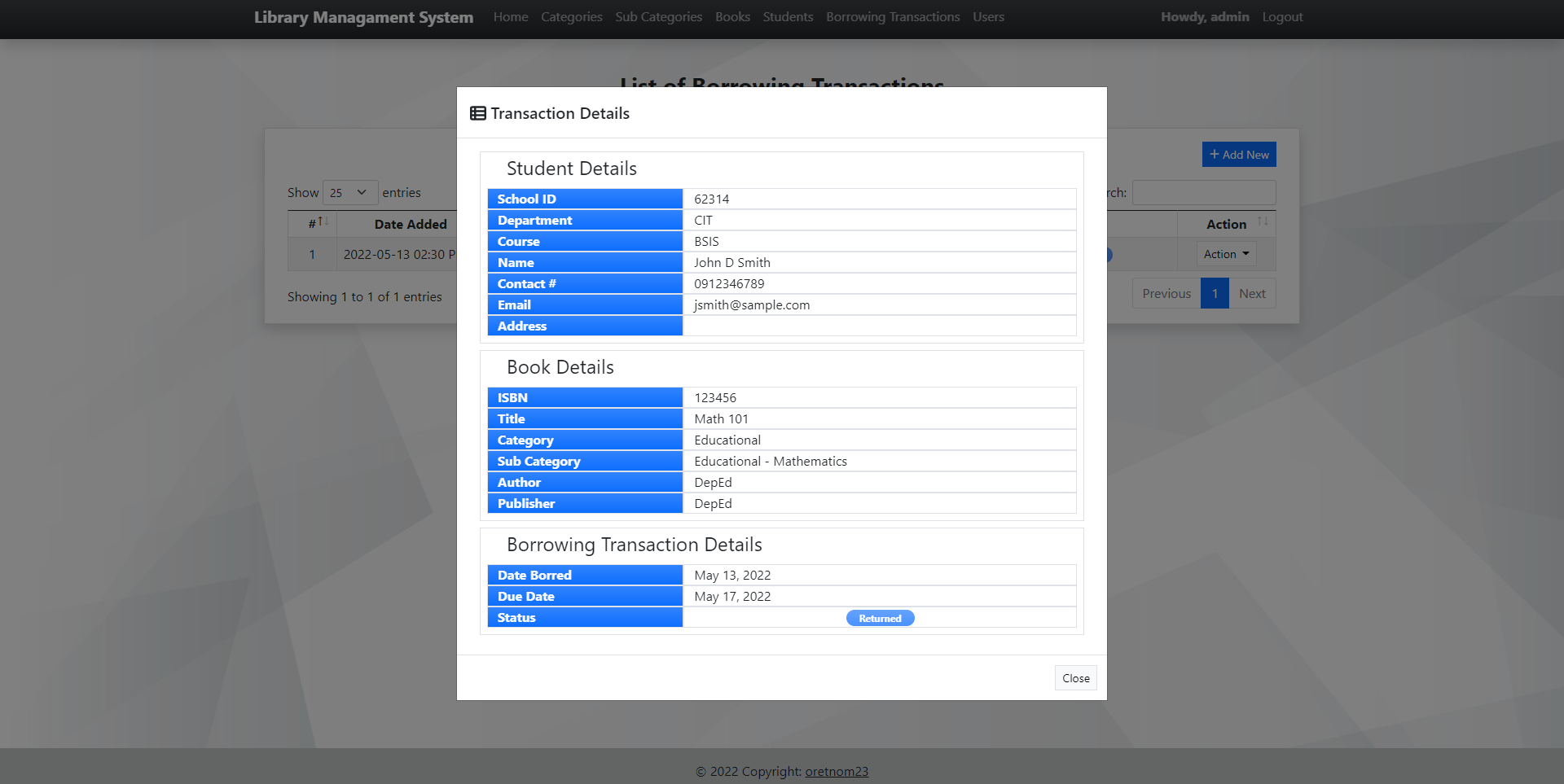Click inside the search input field
The image size is (1564, 784).
(1204, 192)
